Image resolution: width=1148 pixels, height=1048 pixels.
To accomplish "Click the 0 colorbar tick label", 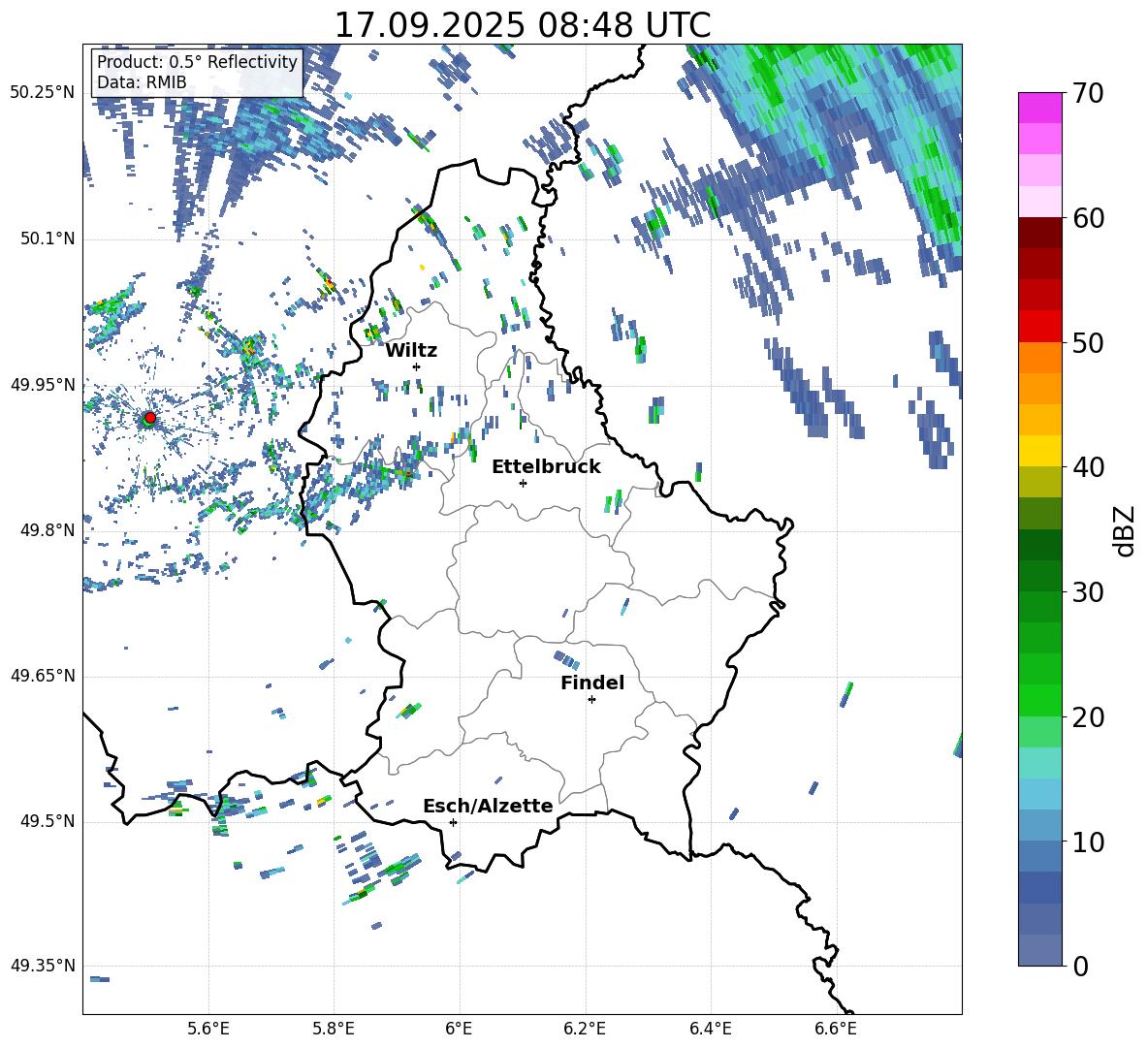I will [x=1081, y=966].
